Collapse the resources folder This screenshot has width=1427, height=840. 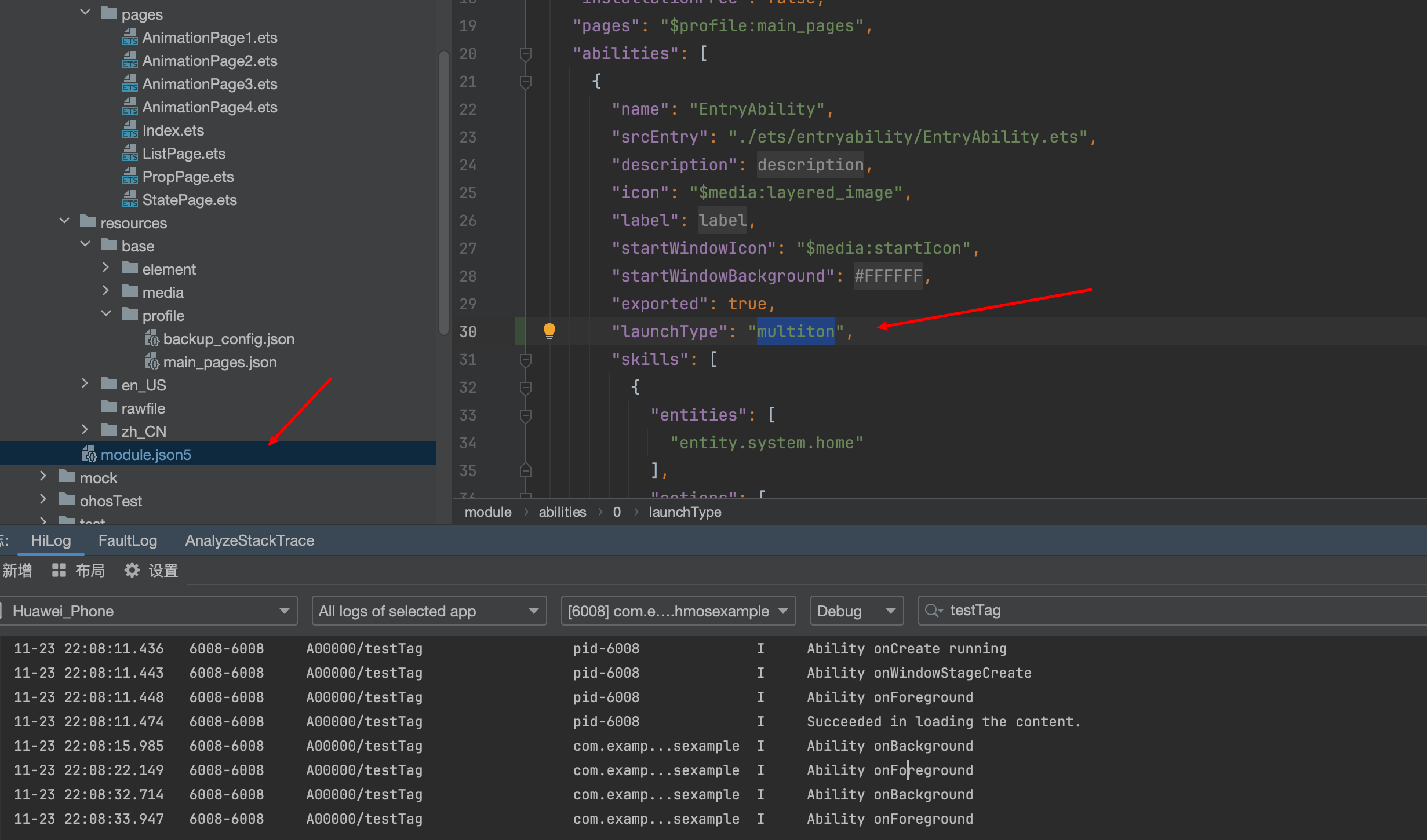pyautogui.click(x=64, y=221)
